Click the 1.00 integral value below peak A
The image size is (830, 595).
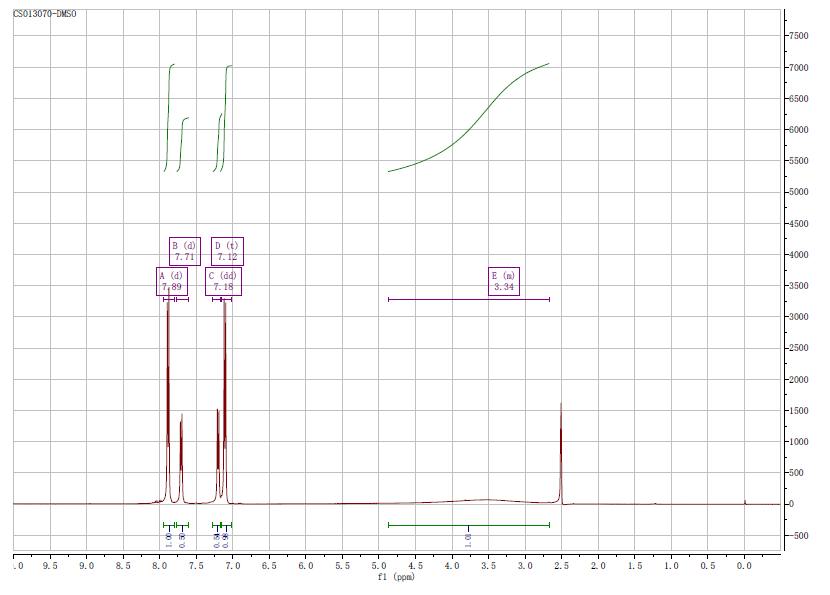168,540
